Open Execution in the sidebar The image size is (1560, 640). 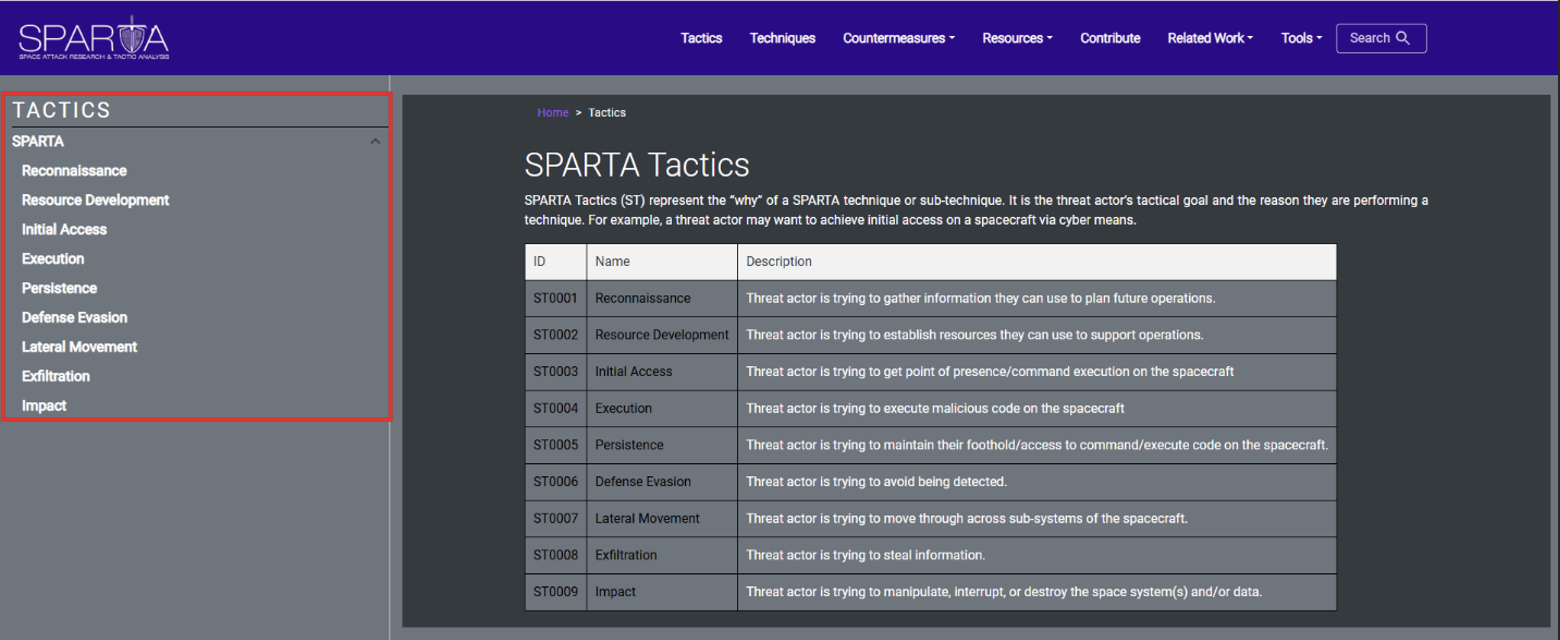coord(53,259)
